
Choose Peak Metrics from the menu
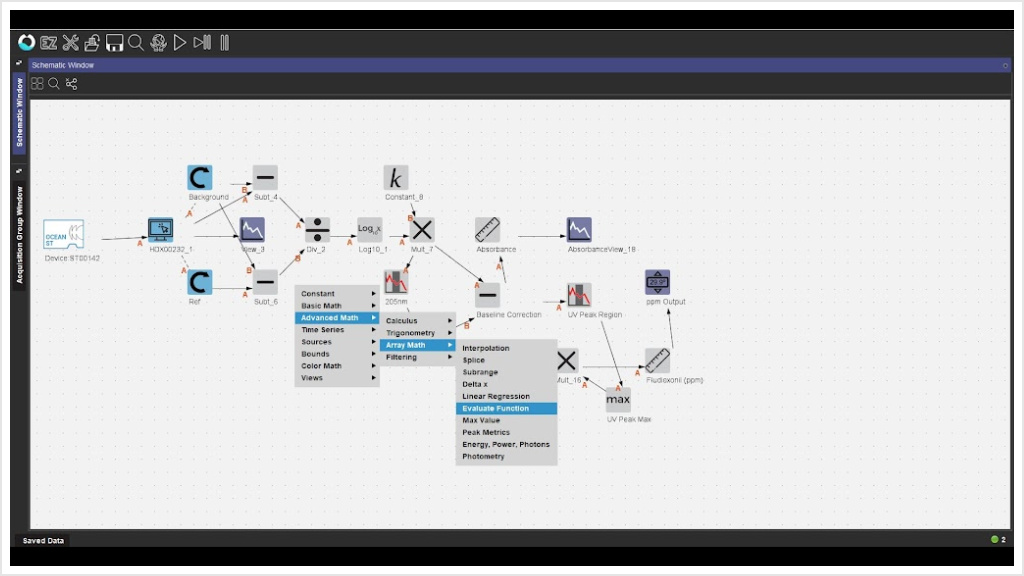point(506,432)
